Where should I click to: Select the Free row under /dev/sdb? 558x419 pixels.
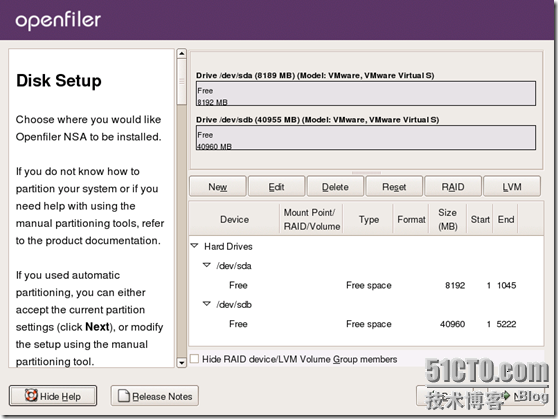(366, 324)
